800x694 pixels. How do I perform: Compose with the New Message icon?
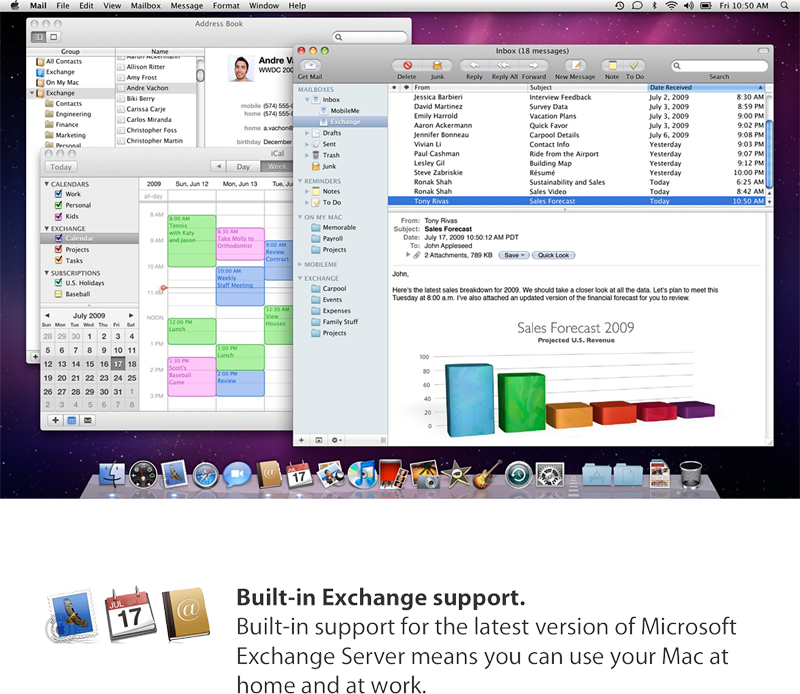[576, 65]
